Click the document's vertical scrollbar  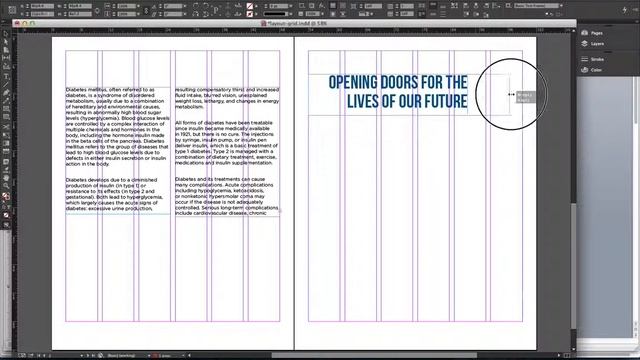click(573, 190)
